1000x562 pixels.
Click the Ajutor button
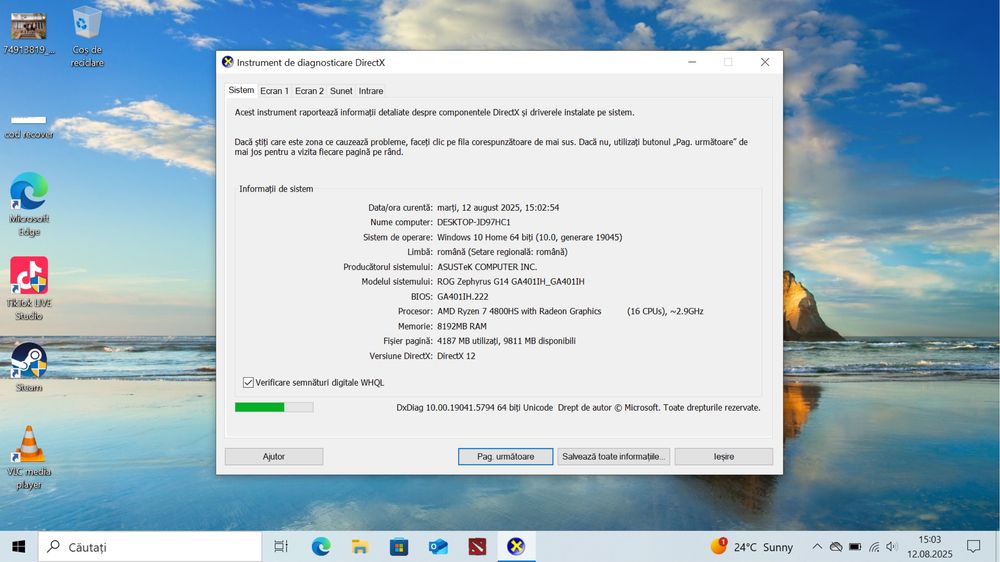(x=274, y=457)
